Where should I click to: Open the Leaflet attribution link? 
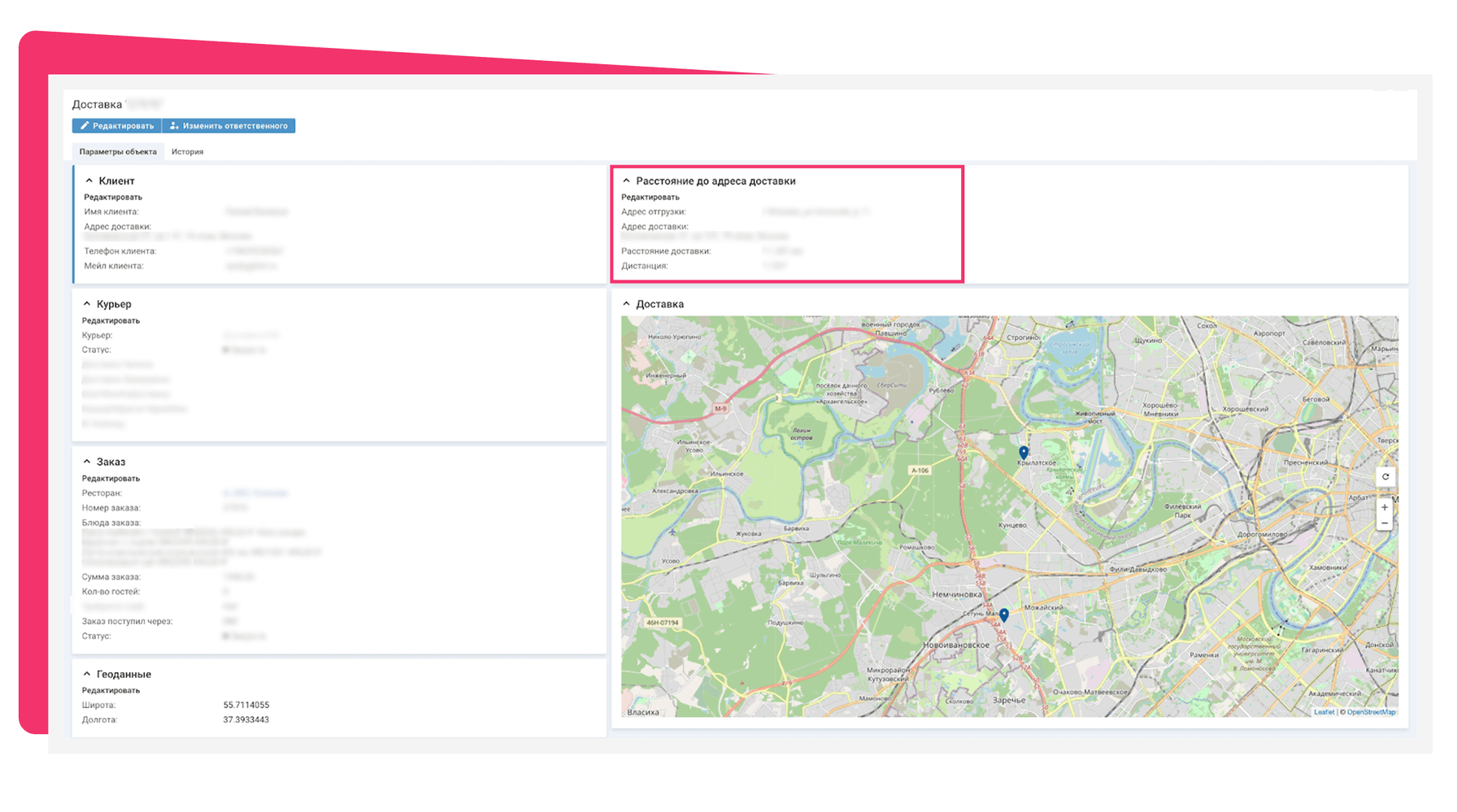coord(1324,712)
